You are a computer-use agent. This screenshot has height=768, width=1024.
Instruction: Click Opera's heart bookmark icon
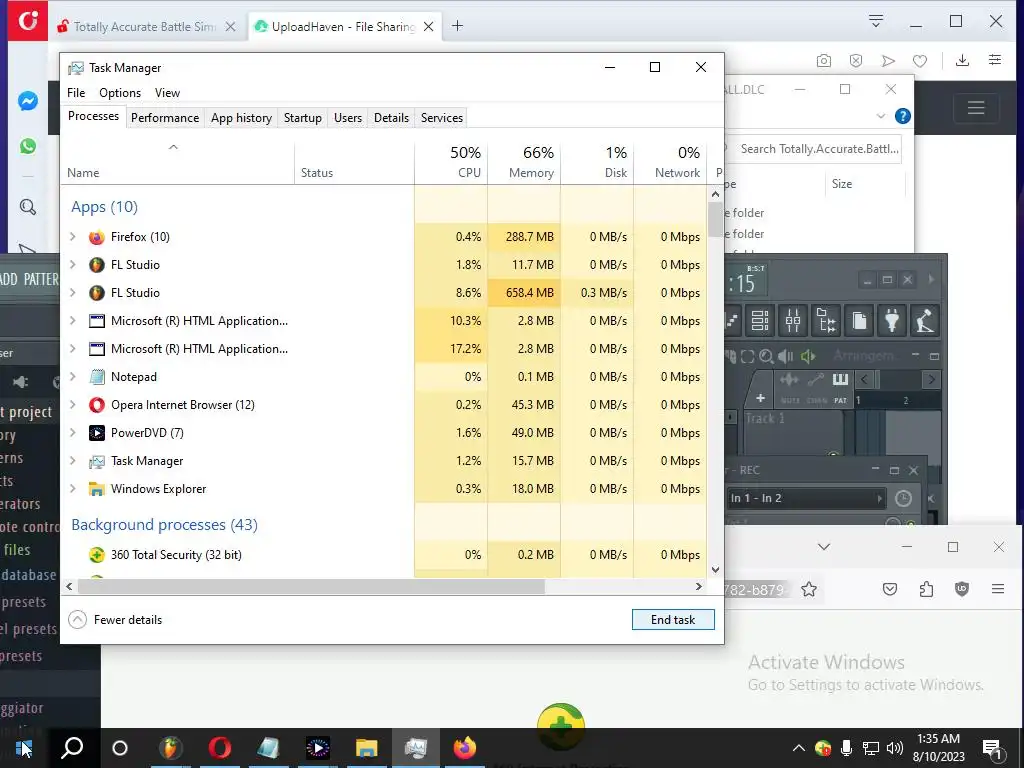[x=920, y=61]
